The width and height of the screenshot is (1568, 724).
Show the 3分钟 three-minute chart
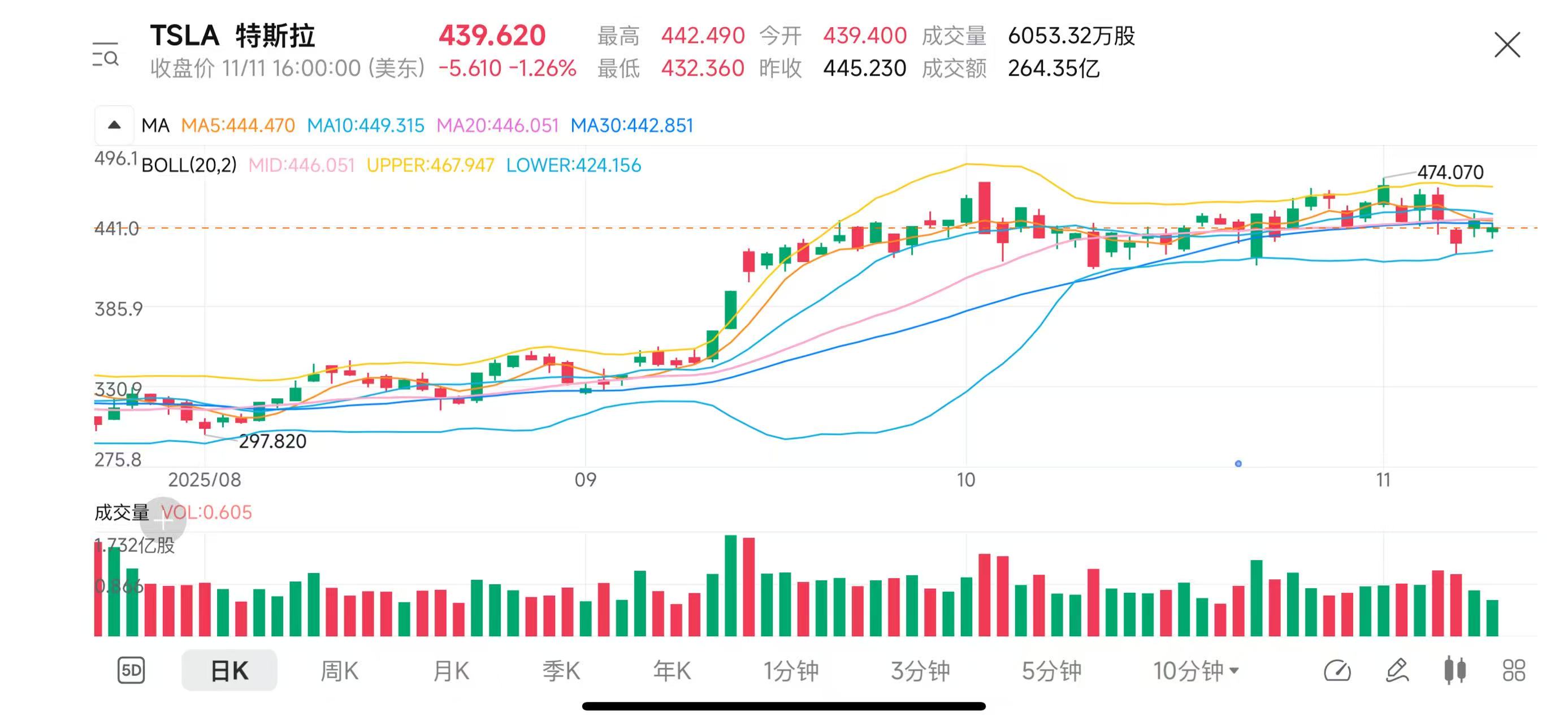[x=920, y=670]
